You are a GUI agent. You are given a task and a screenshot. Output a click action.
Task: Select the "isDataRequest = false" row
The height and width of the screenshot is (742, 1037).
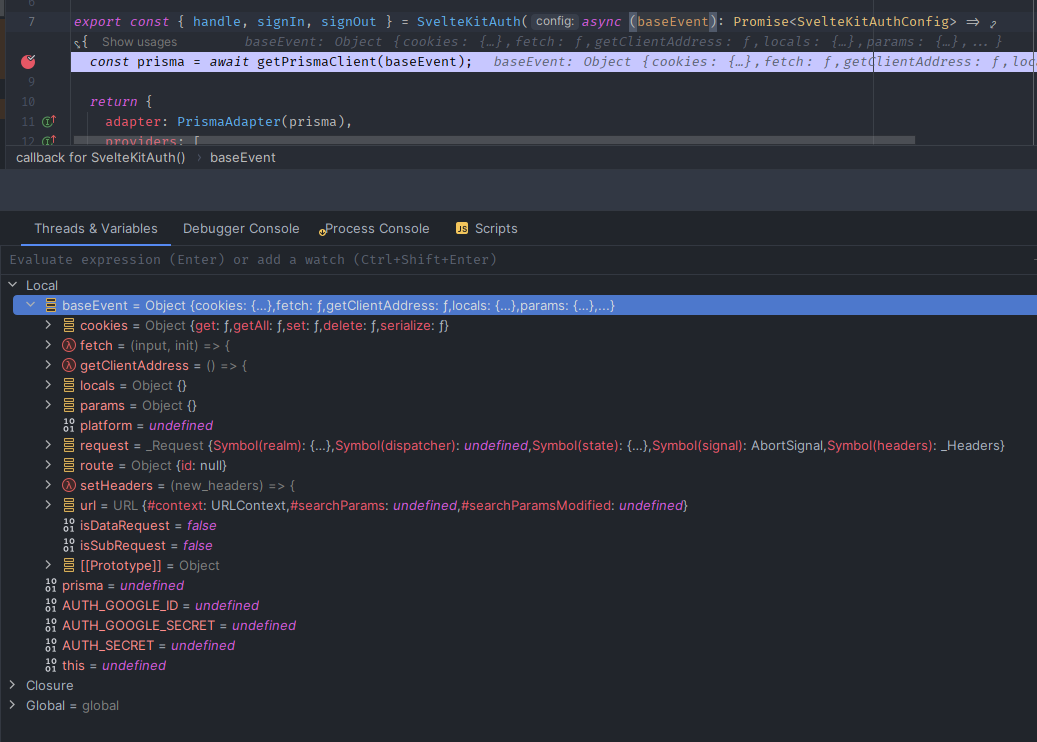click(x=518, y=526)
